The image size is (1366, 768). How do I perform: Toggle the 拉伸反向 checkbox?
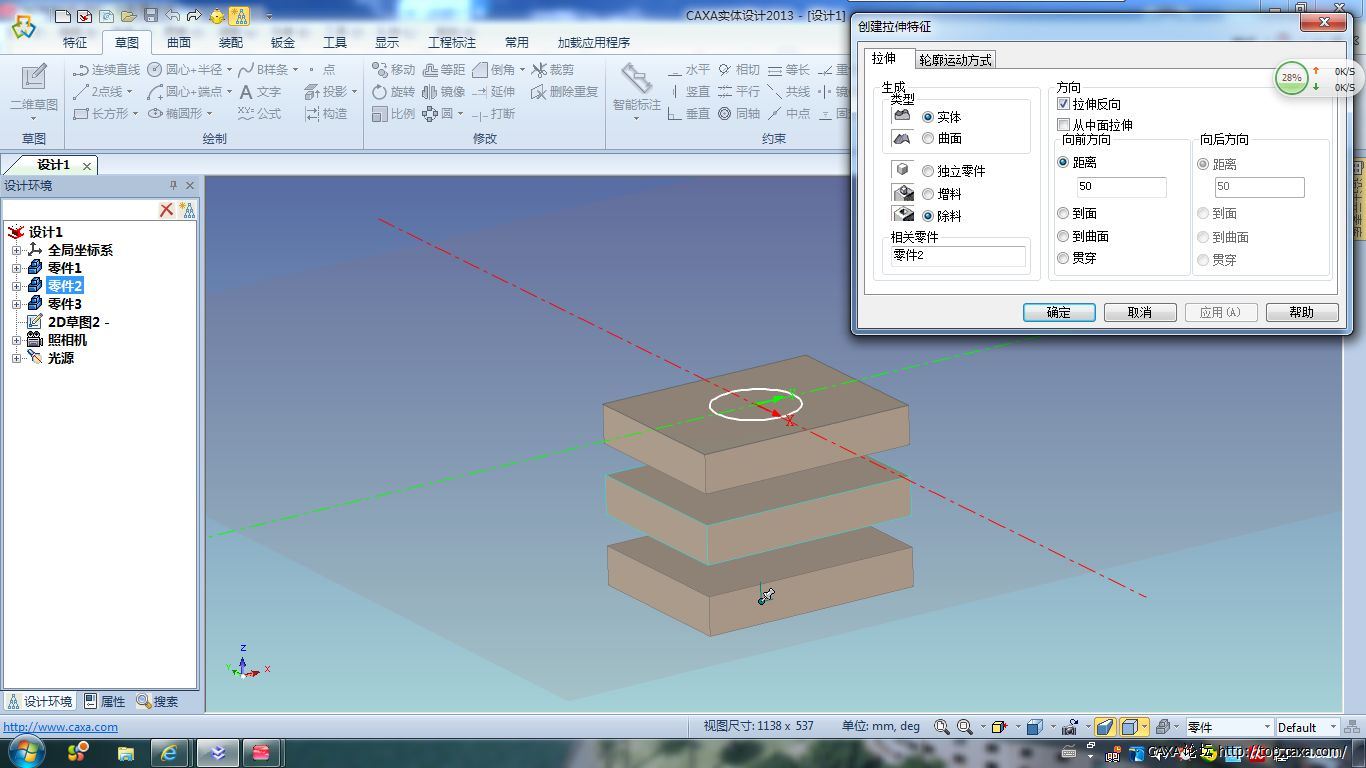pos(1064,104)
